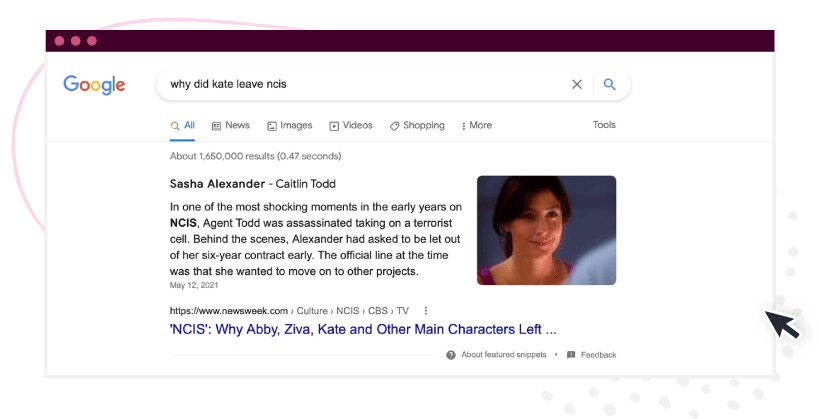
Task: Click the Images tab icon
Action: [271, 126]
